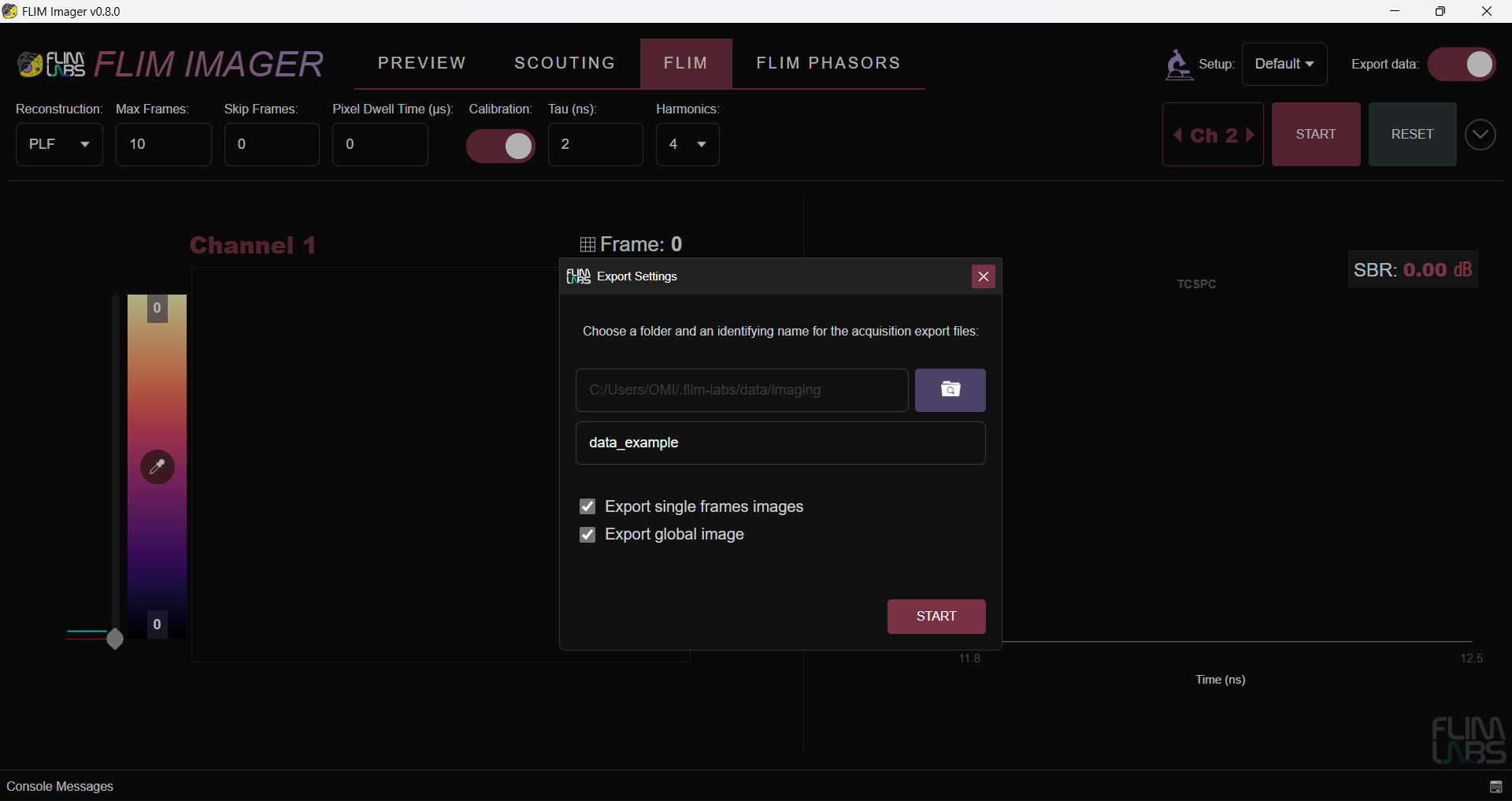Click the Skip Frames input field
This screenshot has height=801, width=1512.
click(272, 144)
